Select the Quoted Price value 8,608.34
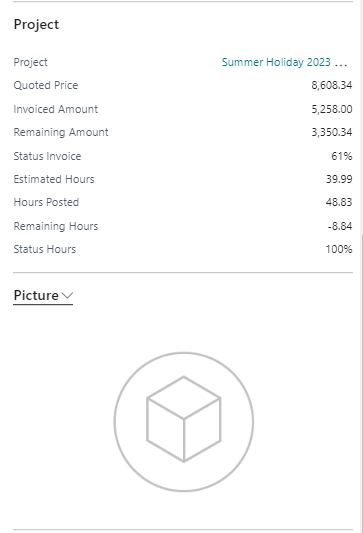Screen dimensions: 363x533 pos(332,85)
